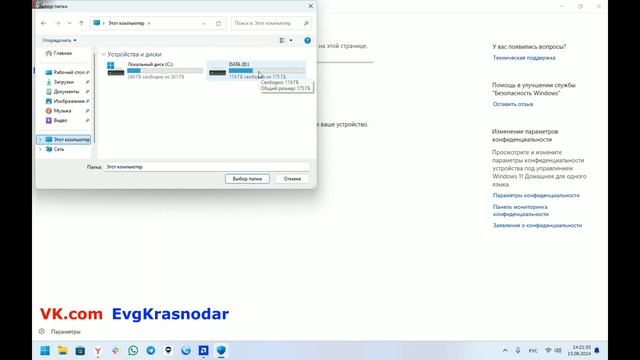Cancel dialog with 'Отмена' button
640x360 pixels.
(292, 179)
